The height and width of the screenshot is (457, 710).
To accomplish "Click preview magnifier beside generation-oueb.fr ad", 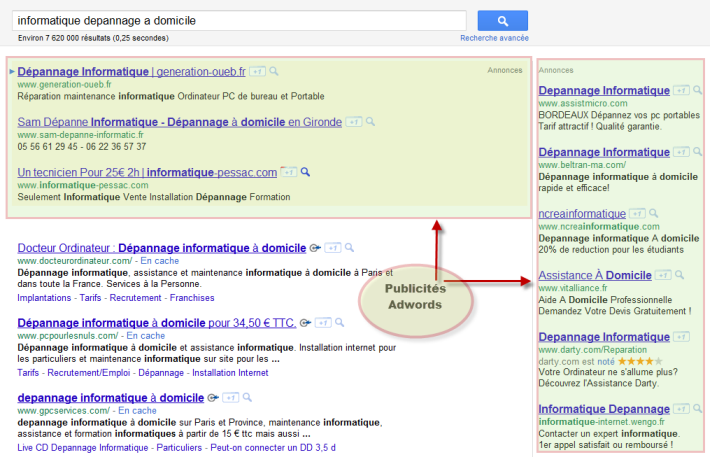I will coord(274,71).
